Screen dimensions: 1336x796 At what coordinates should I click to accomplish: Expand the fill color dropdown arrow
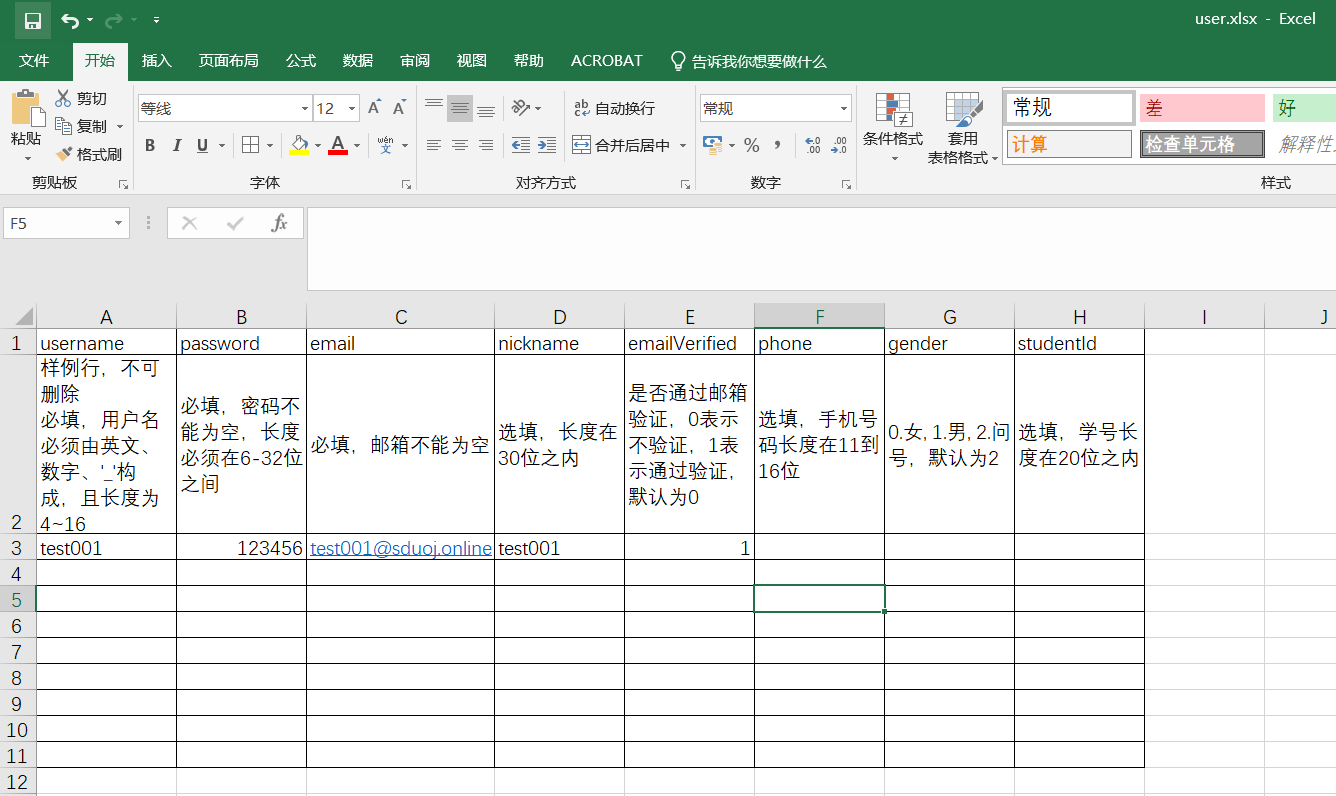point(317,145)
